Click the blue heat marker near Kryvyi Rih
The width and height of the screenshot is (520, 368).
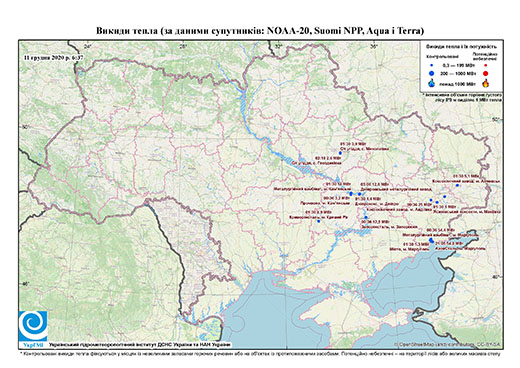319,221
